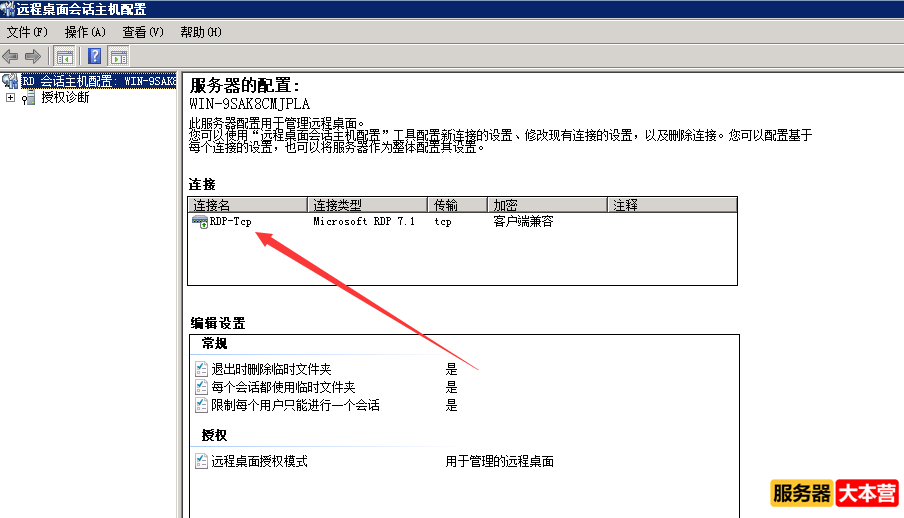Click icon beside 限制每个用户只能进行一个会话
The height and width of the screenshot is (518, 904).
(x=201, y=405)
